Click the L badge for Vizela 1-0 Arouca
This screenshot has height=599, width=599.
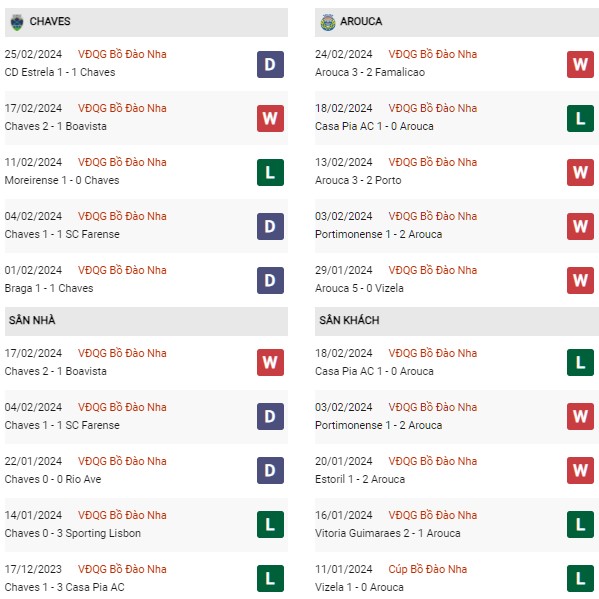point(580,578)
